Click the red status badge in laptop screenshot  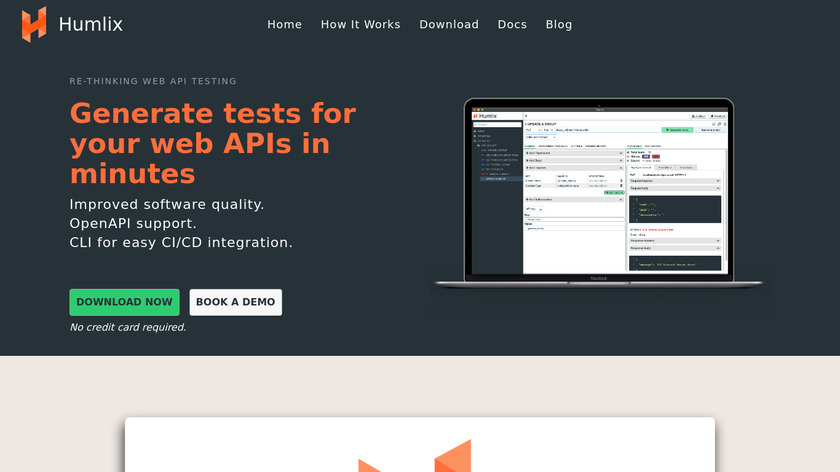click(x=657, y=157)
